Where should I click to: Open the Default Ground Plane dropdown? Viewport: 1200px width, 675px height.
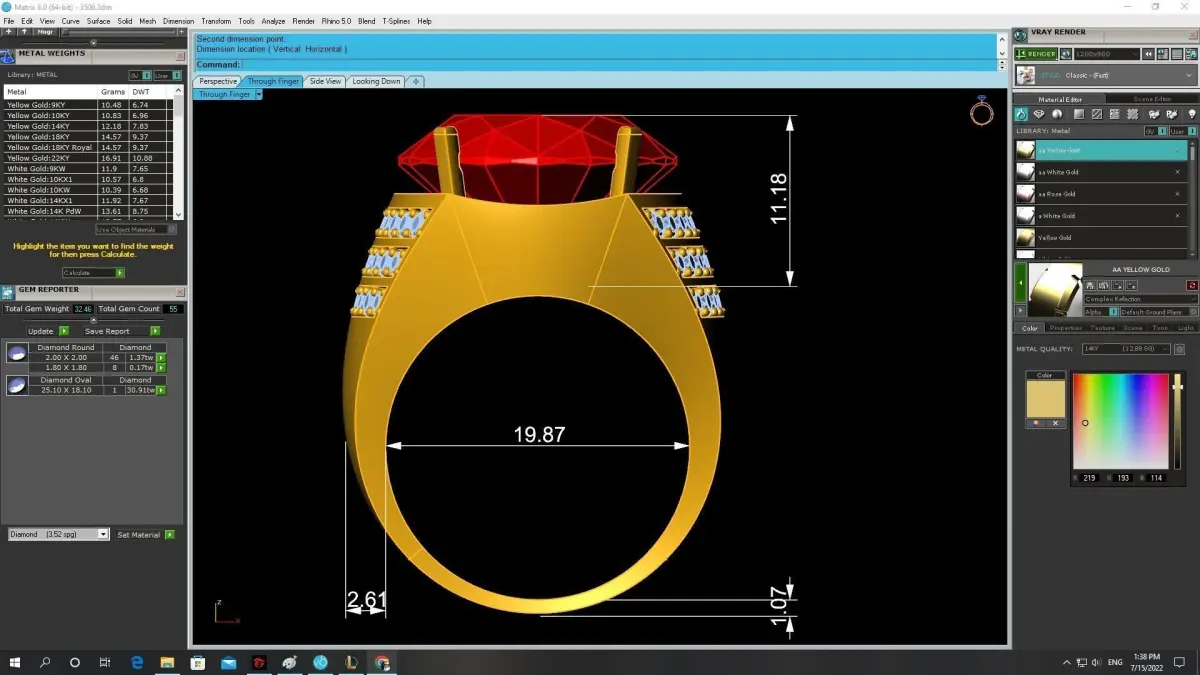tap(1158, 312)
